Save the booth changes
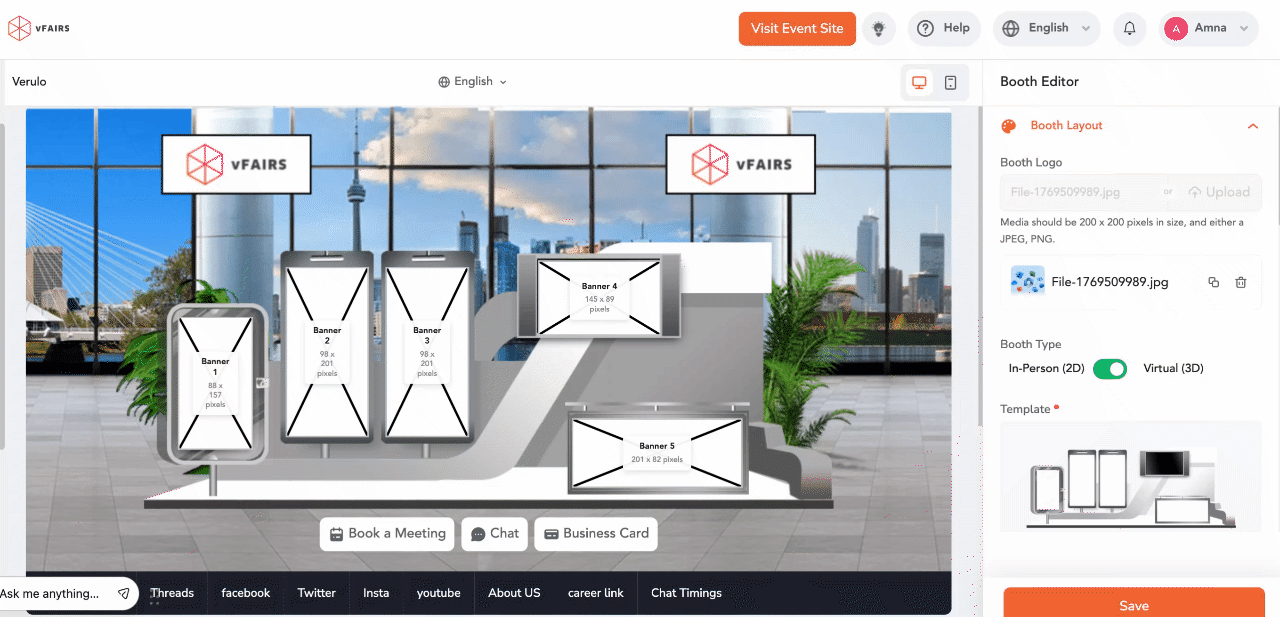The image size is (1280, 617). pos(1133,604)
